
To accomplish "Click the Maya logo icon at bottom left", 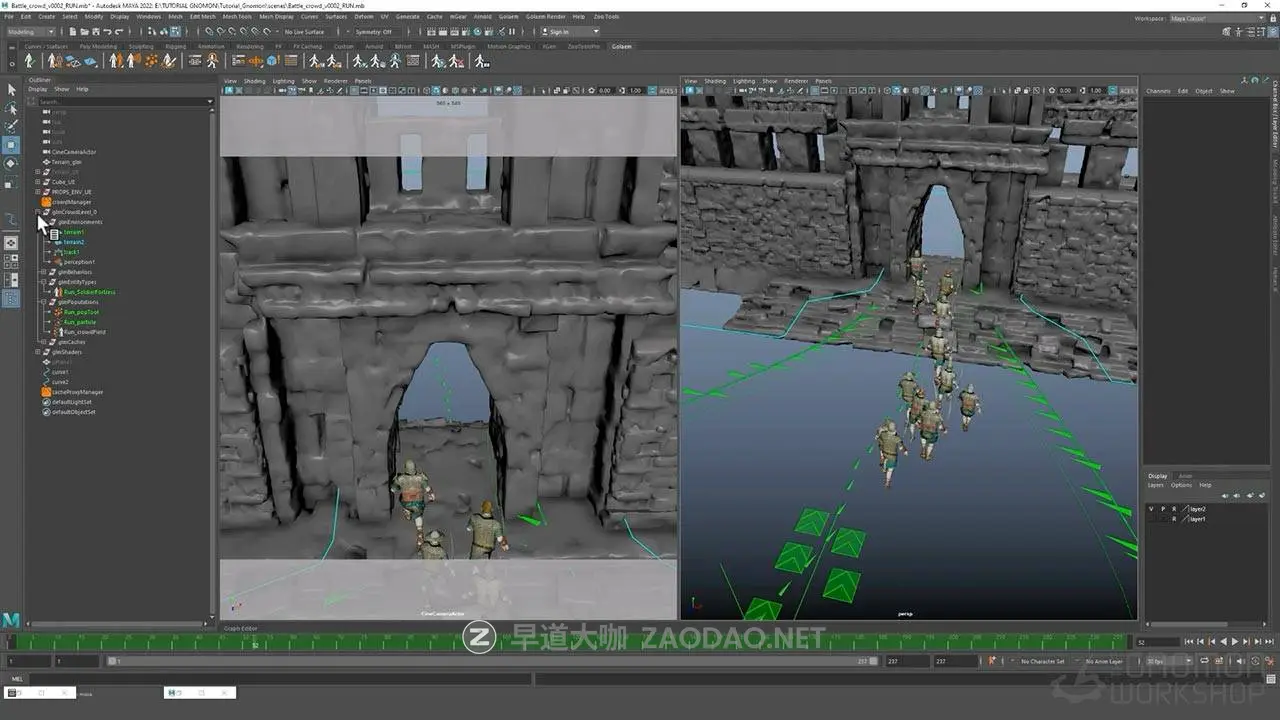I will click(11, 620).
